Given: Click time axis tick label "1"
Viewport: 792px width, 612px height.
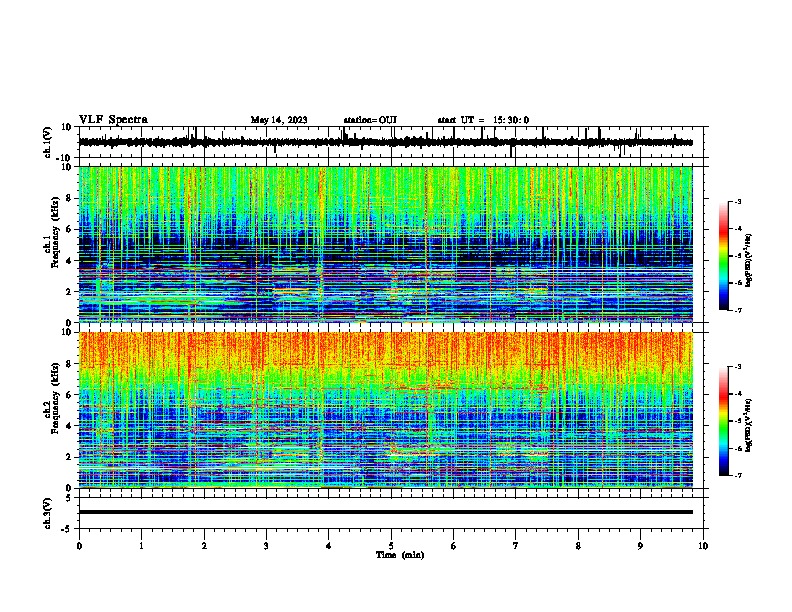Looking at the screenshot, I should pyautogui.click(x=141, y=546).
